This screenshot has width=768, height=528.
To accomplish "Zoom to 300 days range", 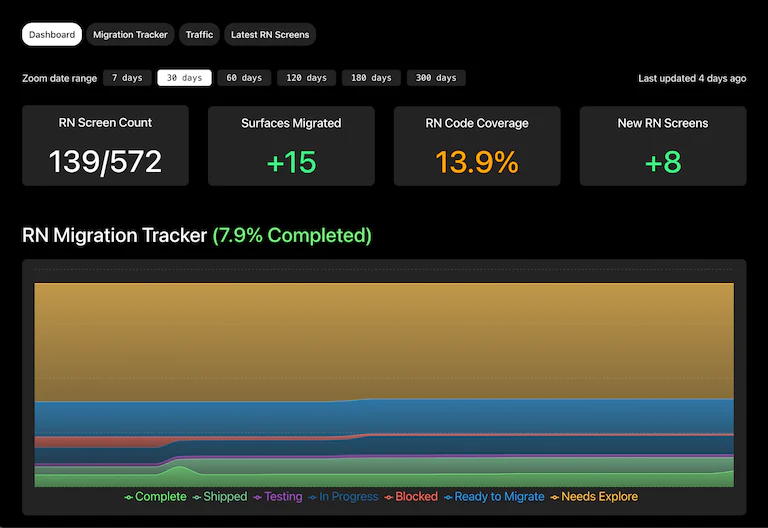I will point(436,78).
